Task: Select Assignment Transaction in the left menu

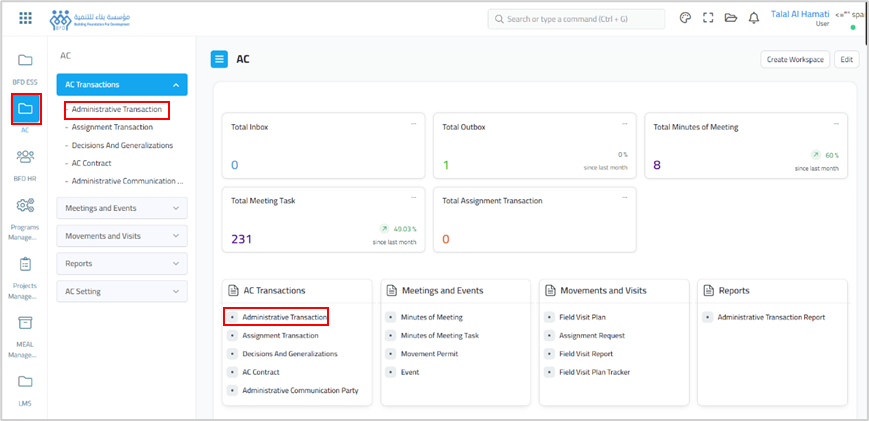Action: 112,127
